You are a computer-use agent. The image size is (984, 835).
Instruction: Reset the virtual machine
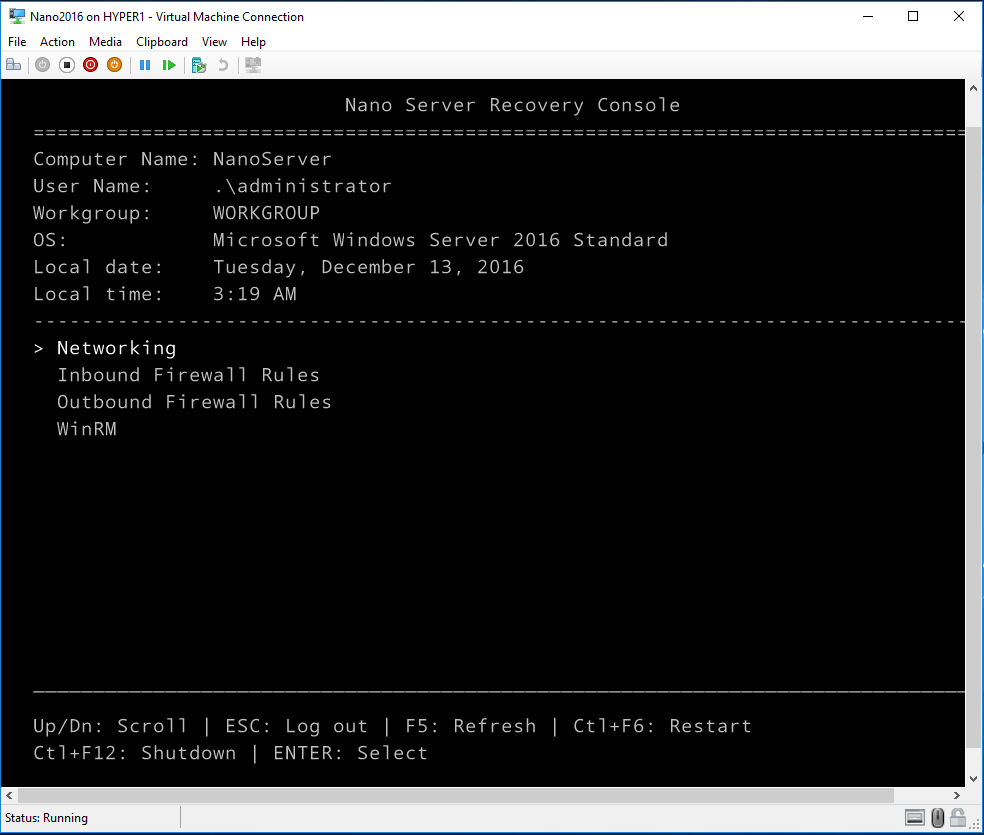169,64
